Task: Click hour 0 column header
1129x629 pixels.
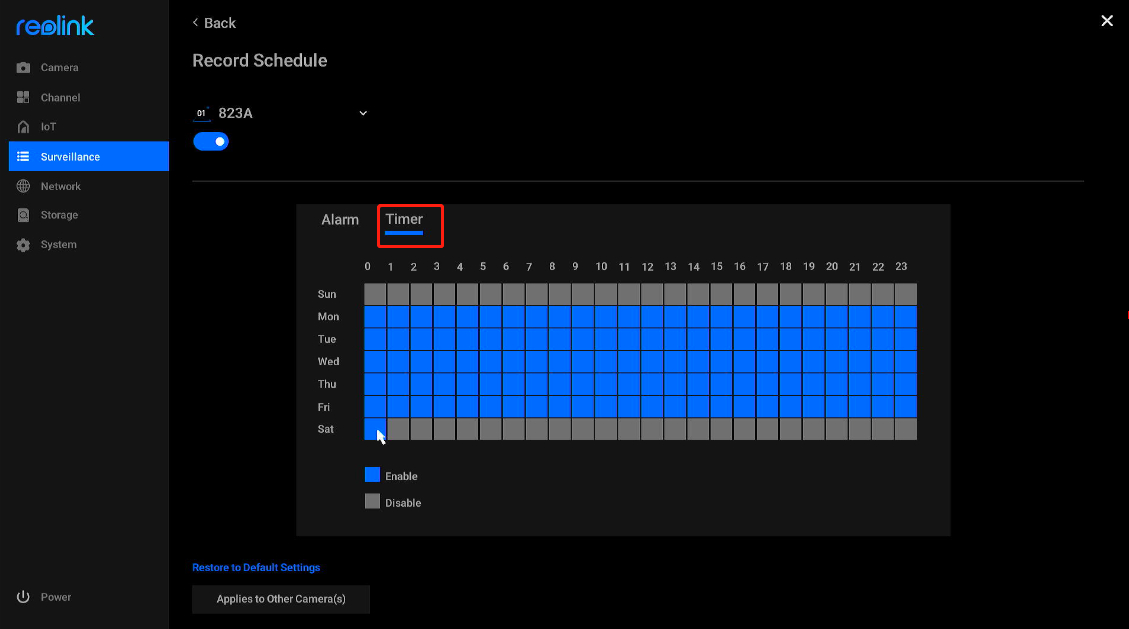Action: click(367, 266)
